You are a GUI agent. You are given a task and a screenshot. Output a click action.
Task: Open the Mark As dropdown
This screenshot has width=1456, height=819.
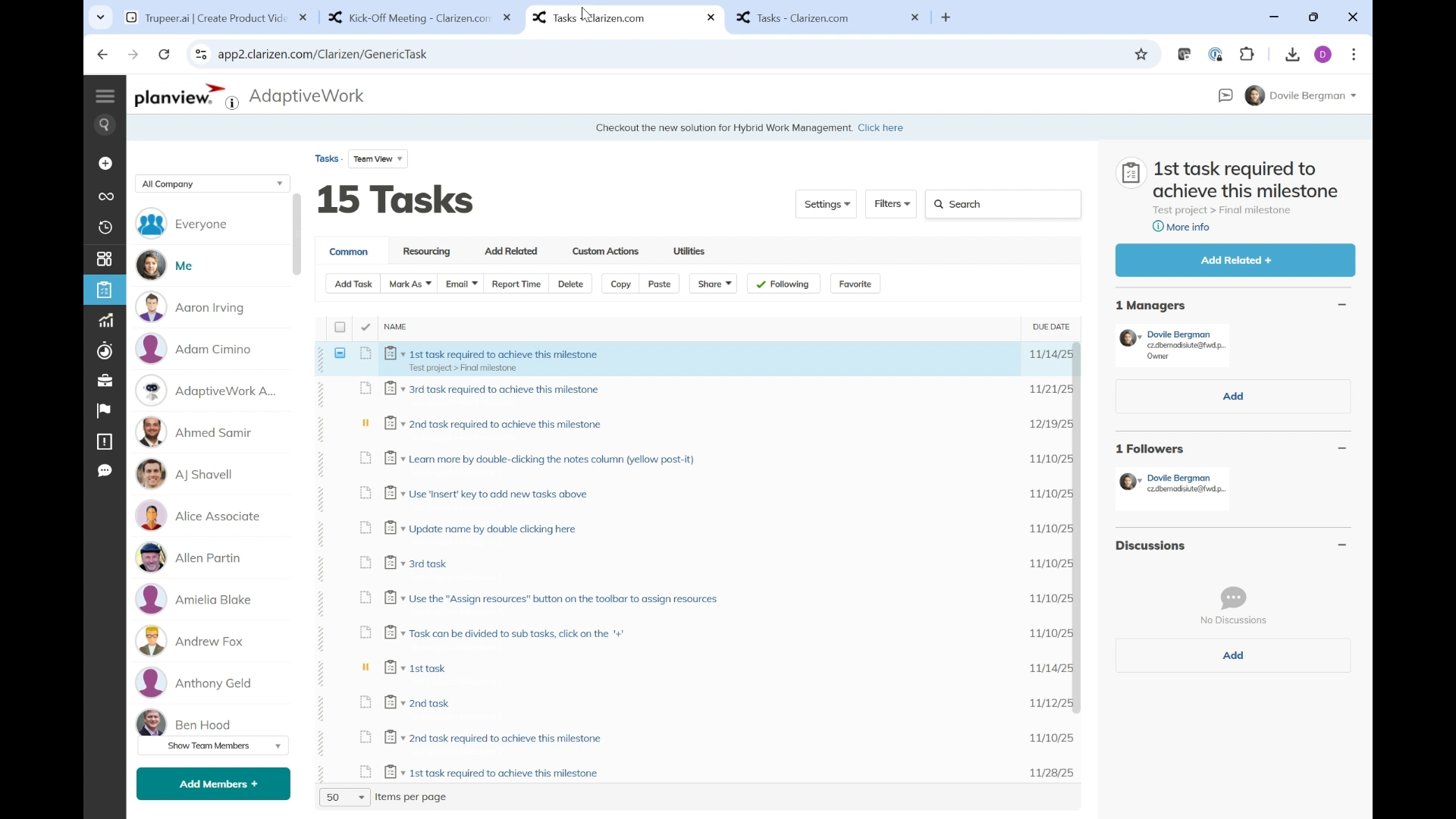pyautogui.click(x=409, y=284)
